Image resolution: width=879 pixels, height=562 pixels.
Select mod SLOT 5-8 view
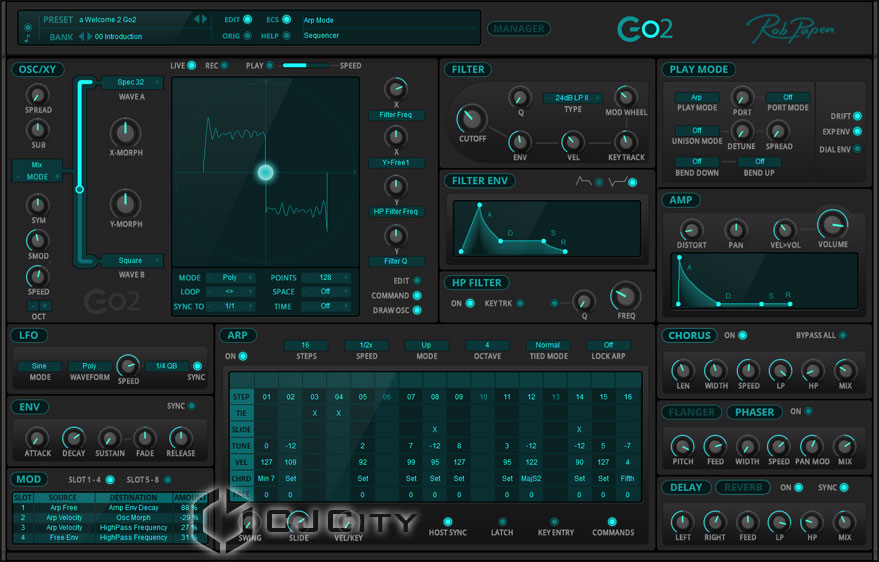coord(168,480)
